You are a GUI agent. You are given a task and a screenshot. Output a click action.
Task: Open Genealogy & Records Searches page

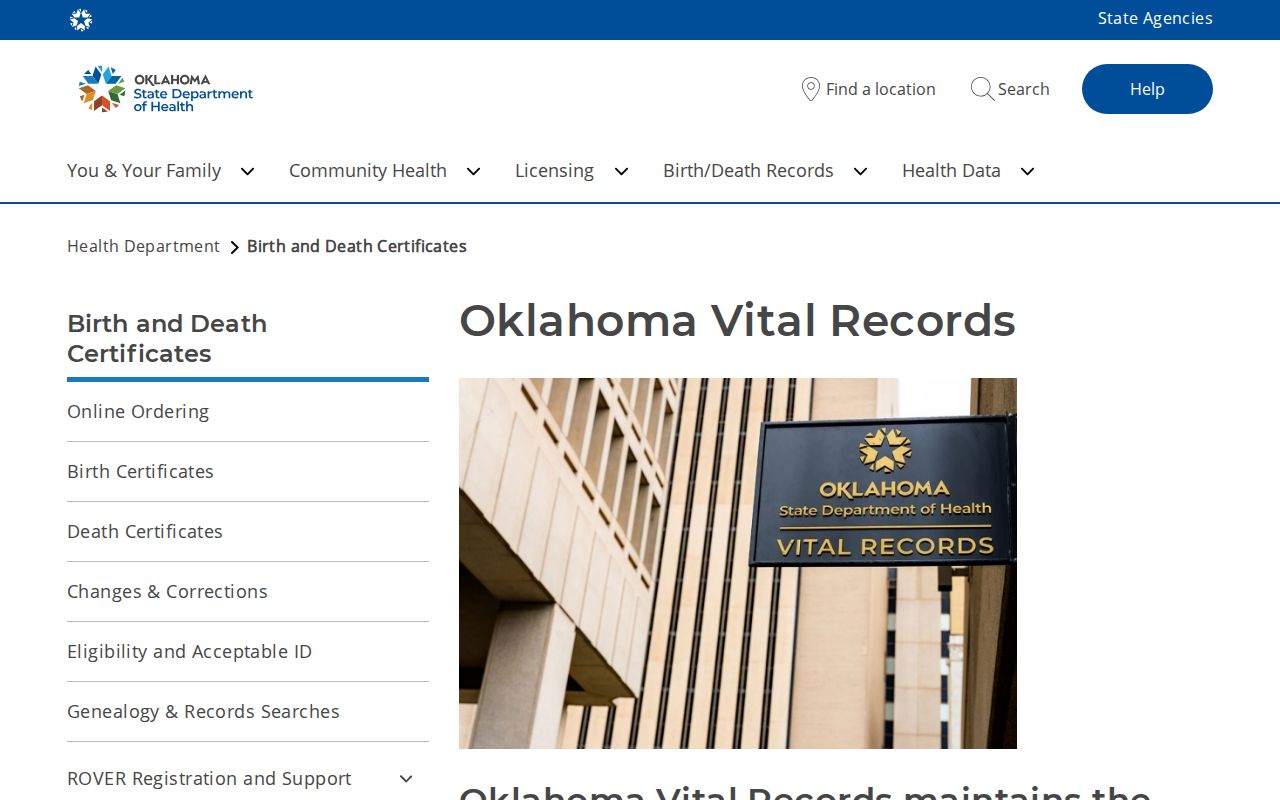pyautogui.click(x=248, y=711)
